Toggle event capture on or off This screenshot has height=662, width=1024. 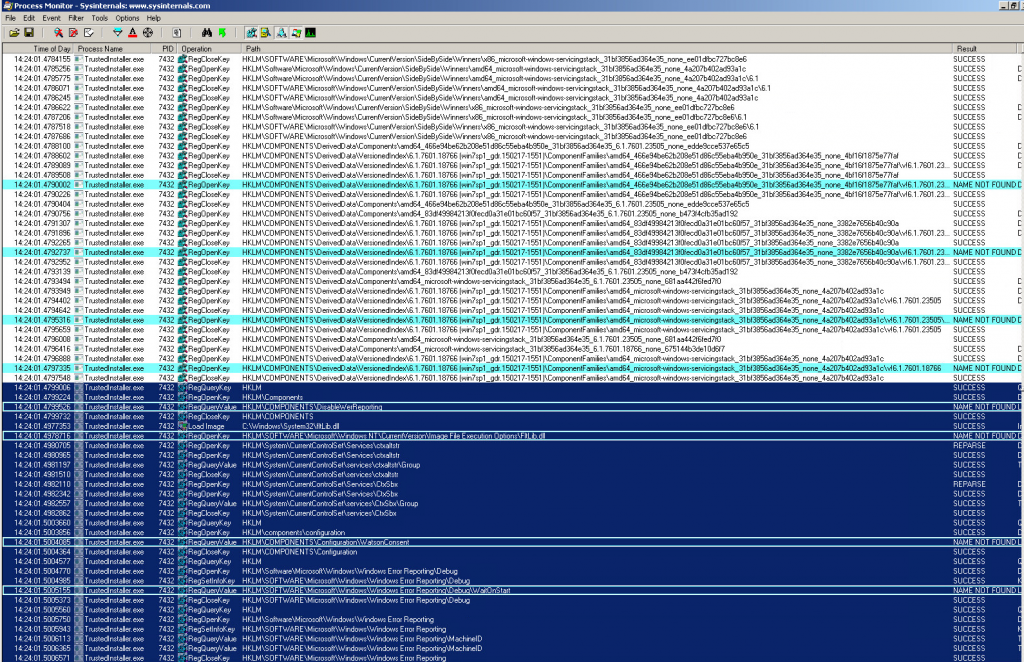click(56, 32)
